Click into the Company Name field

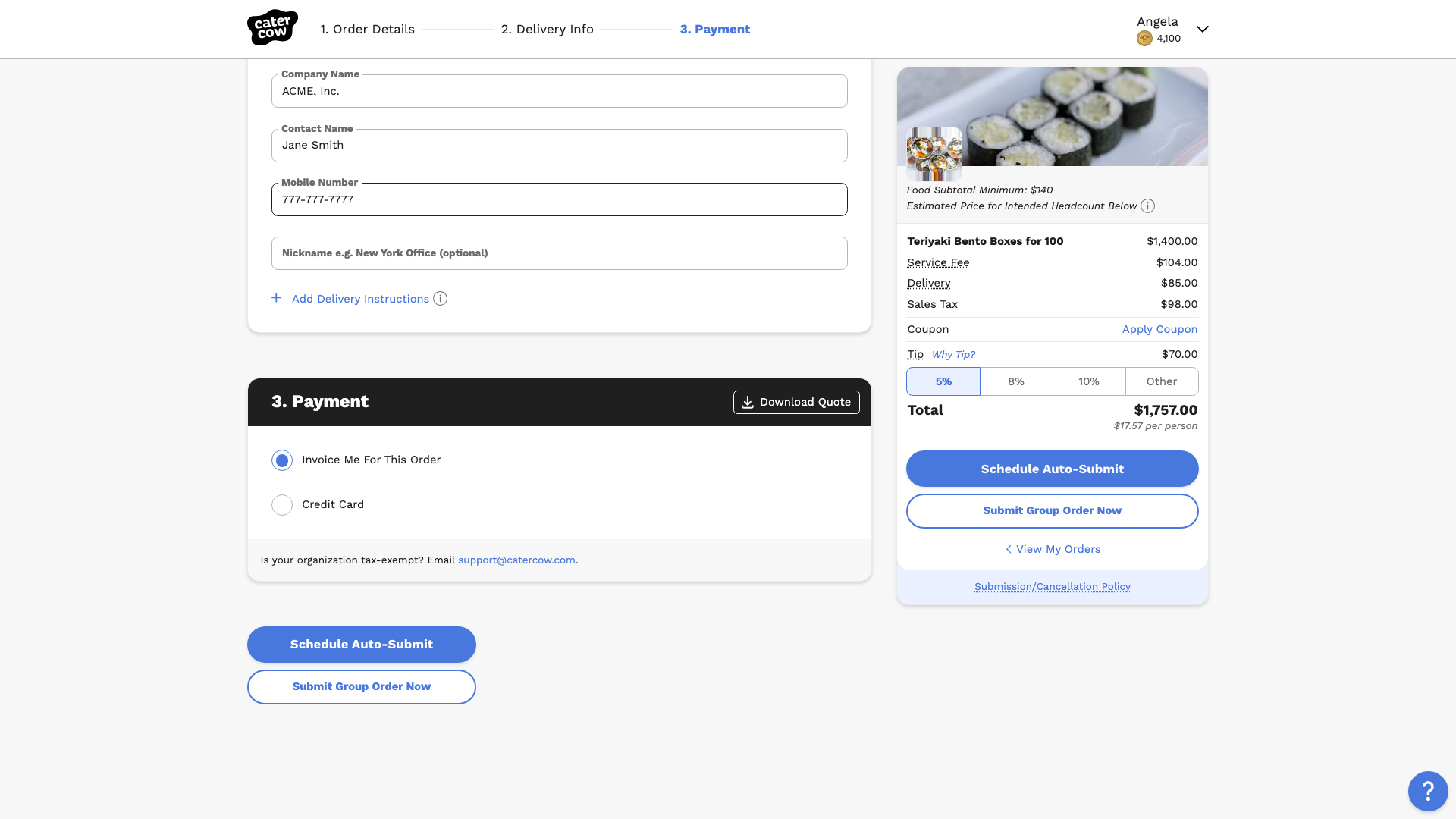(x=560, y=91)
